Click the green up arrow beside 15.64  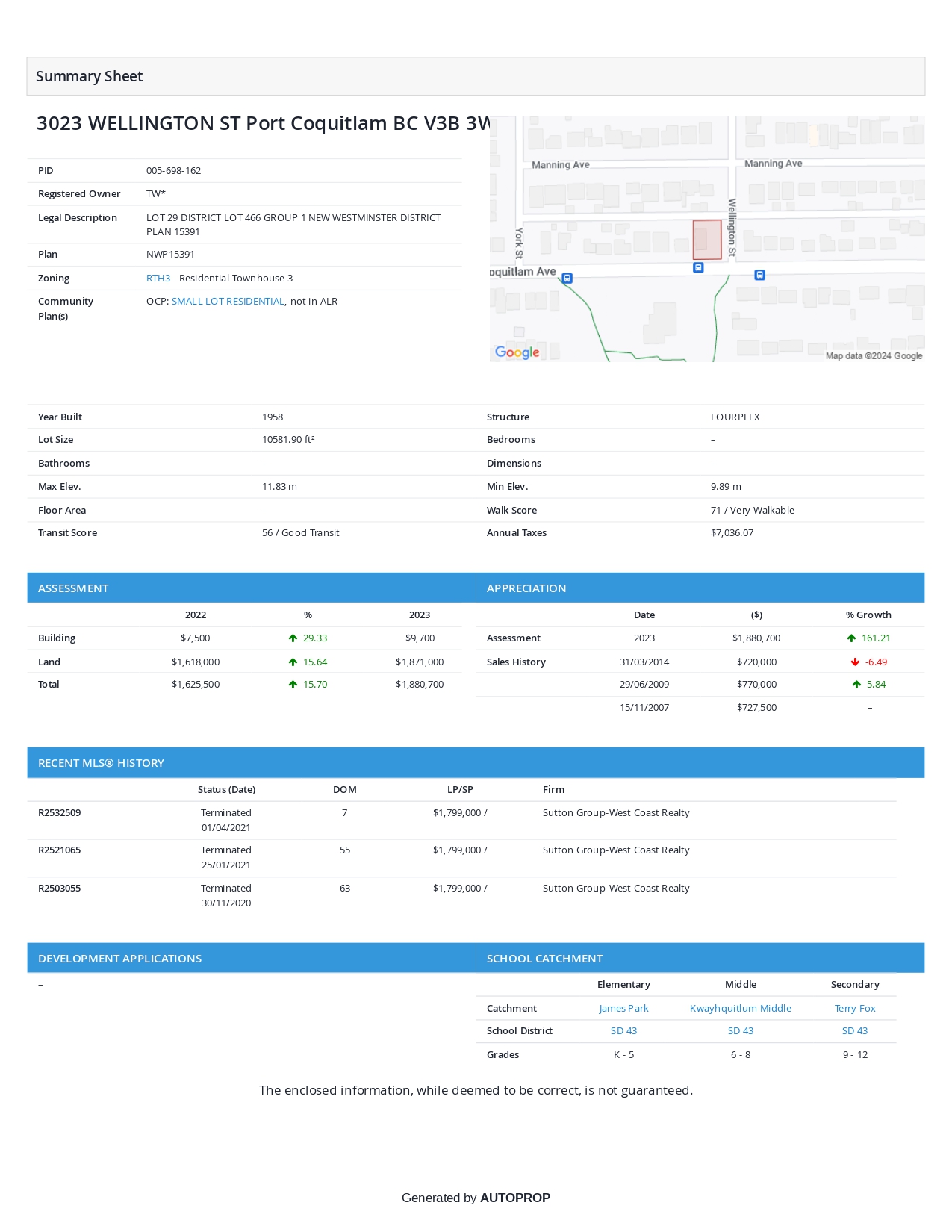coord(293,662)
